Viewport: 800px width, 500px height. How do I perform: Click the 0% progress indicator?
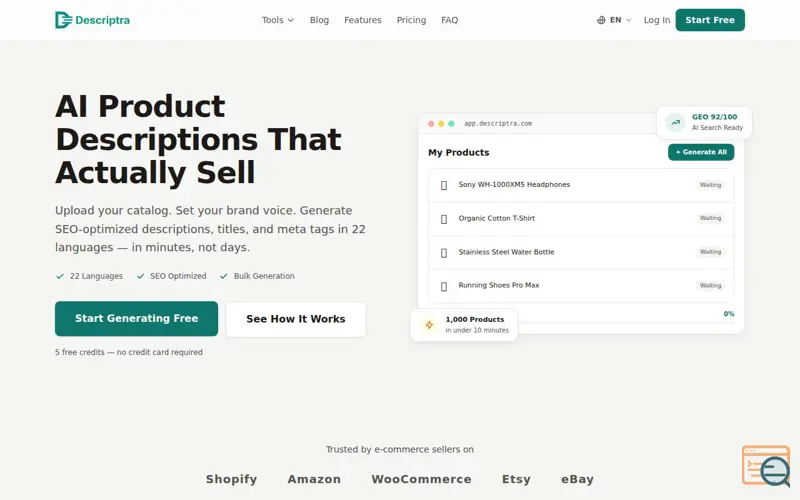click(729, 314)
